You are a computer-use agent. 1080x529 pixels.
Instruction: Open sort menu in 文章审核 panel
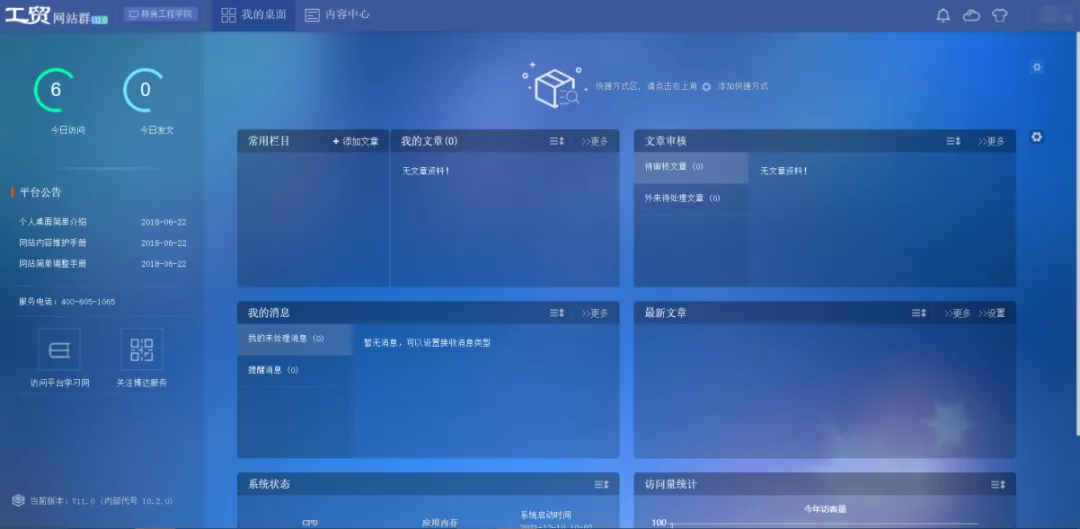click(954, 142)
